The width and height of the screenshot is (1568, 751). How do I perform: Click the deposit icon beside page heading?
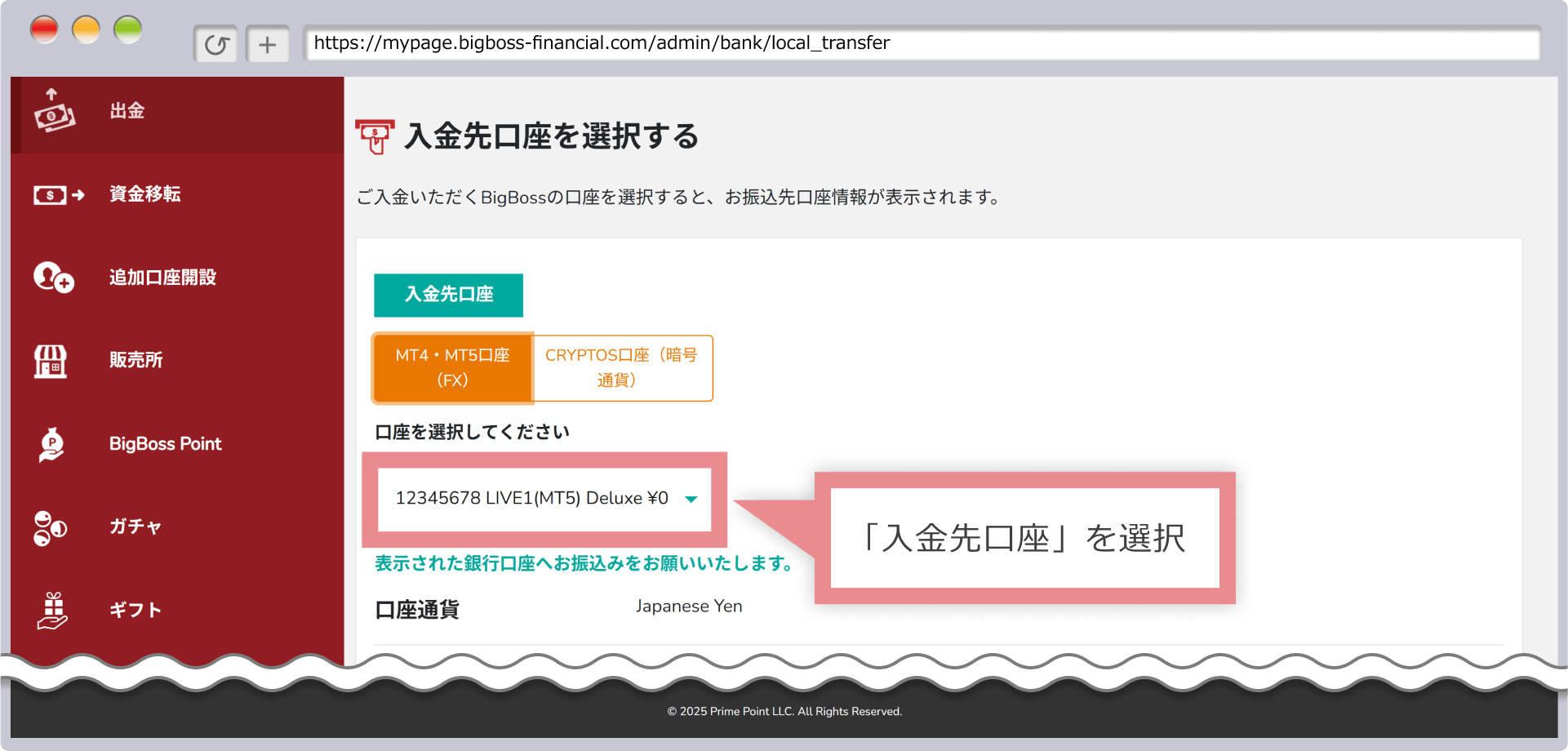(375, 136)
